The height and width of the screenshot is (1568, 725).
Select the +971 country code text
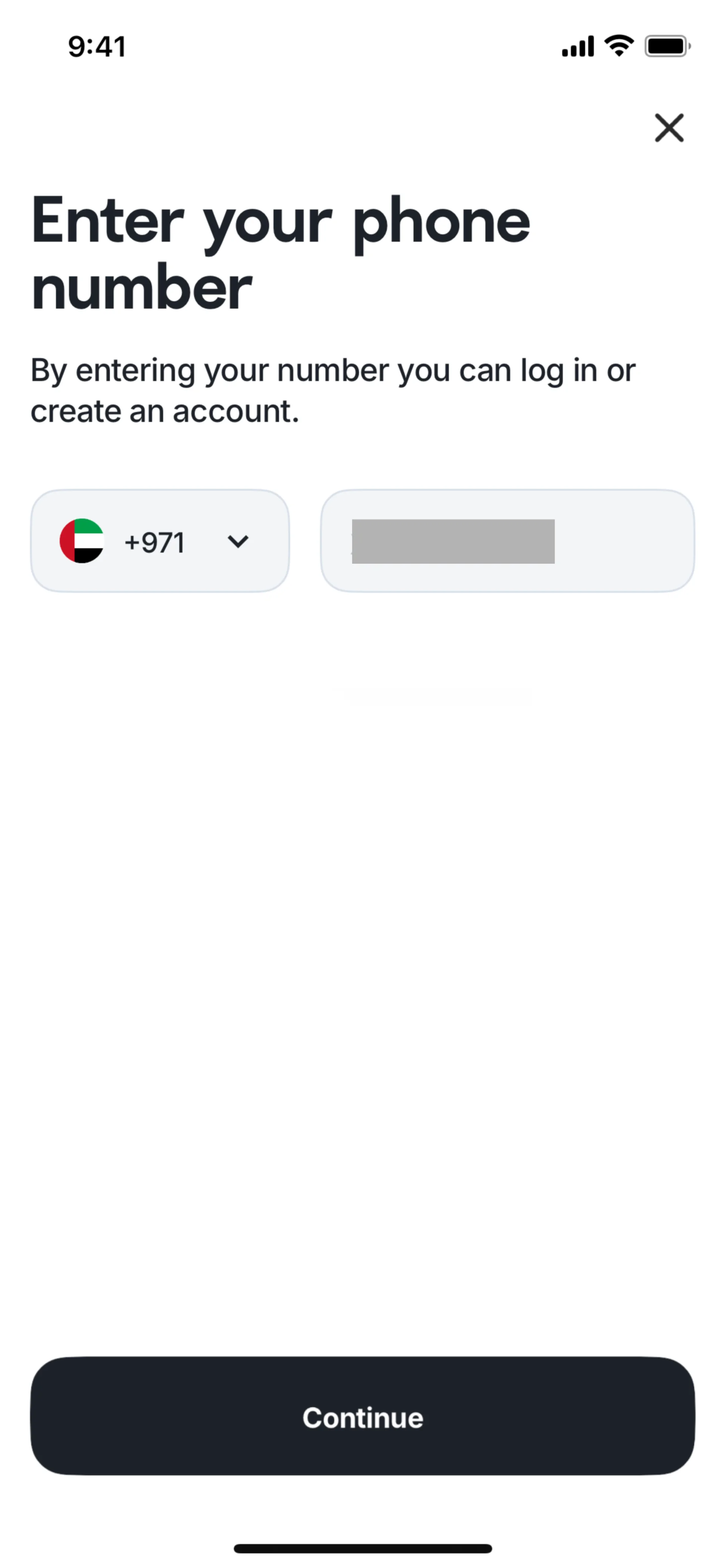(154, 542)
